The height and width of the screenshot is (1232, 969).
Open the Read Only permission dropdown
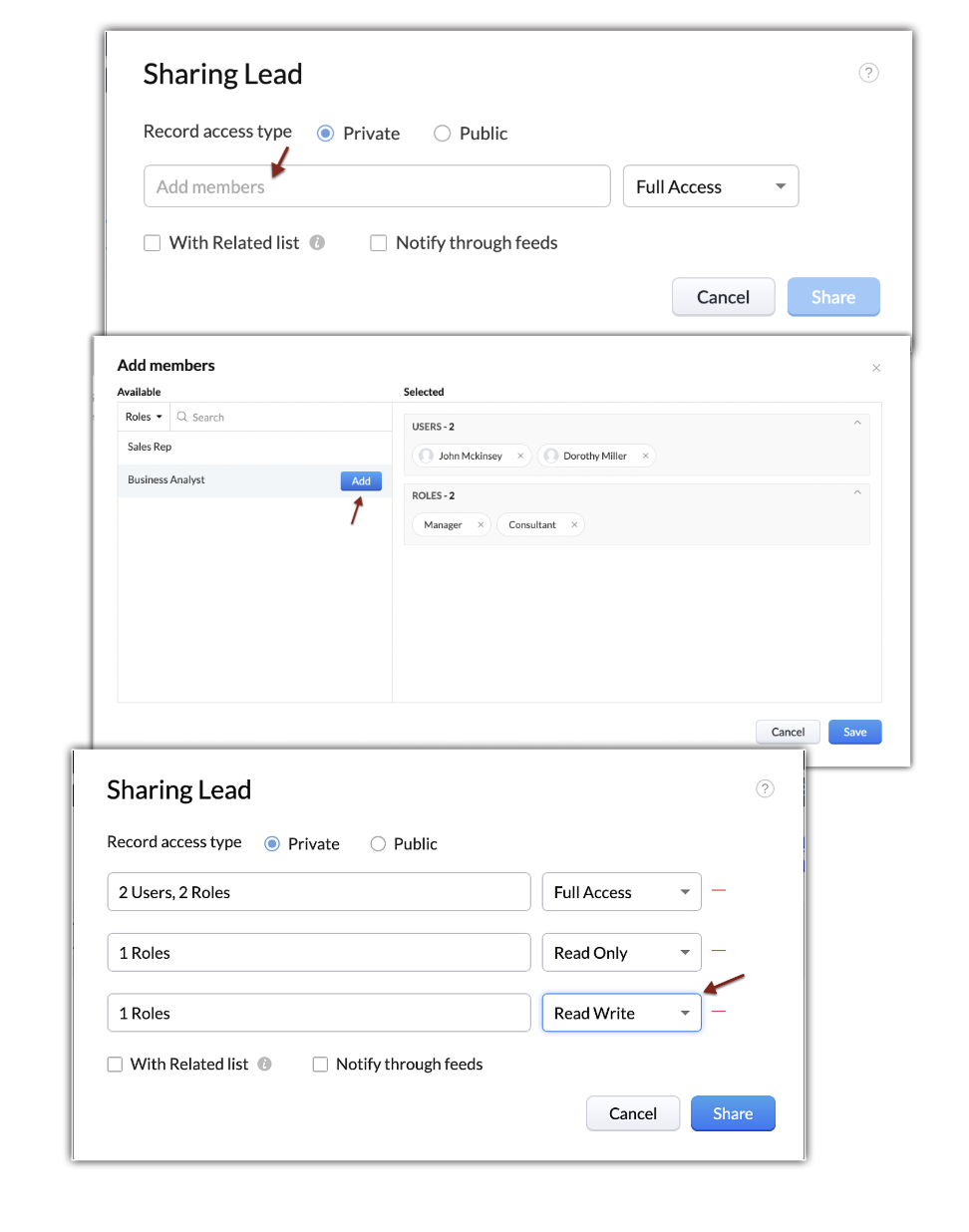621,953
